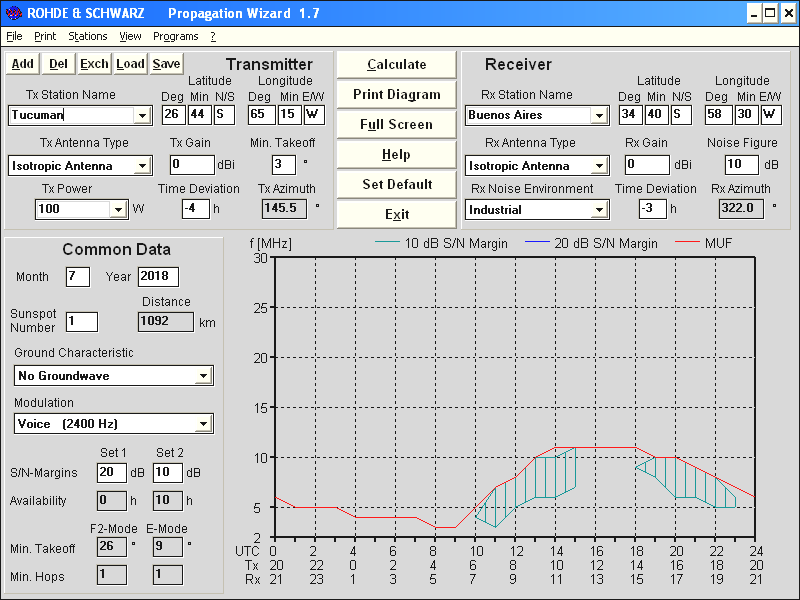This screenshot has height=600, width=800.
Task: Click the Help button
Action: coord(396,154)
